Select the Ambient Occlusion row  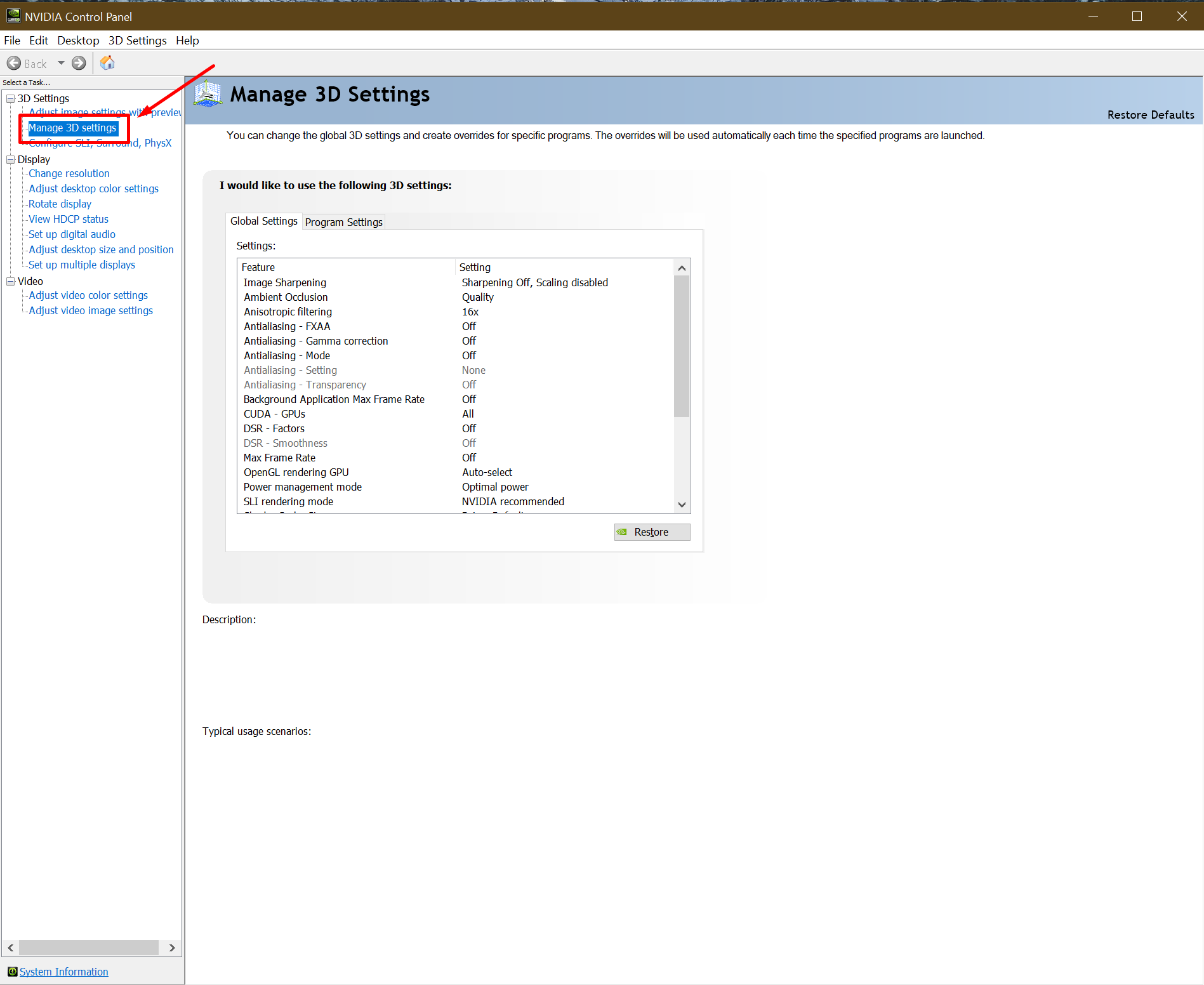[456, 297]
